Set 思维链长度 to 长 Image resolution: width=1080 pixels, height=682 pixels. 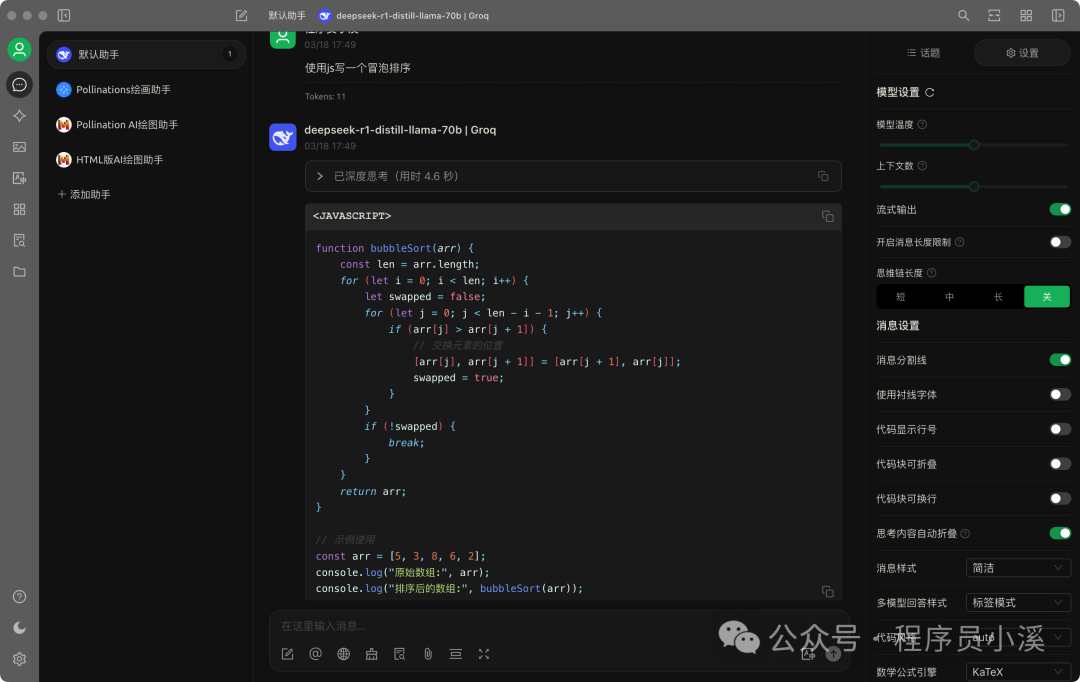coord(998,297)
